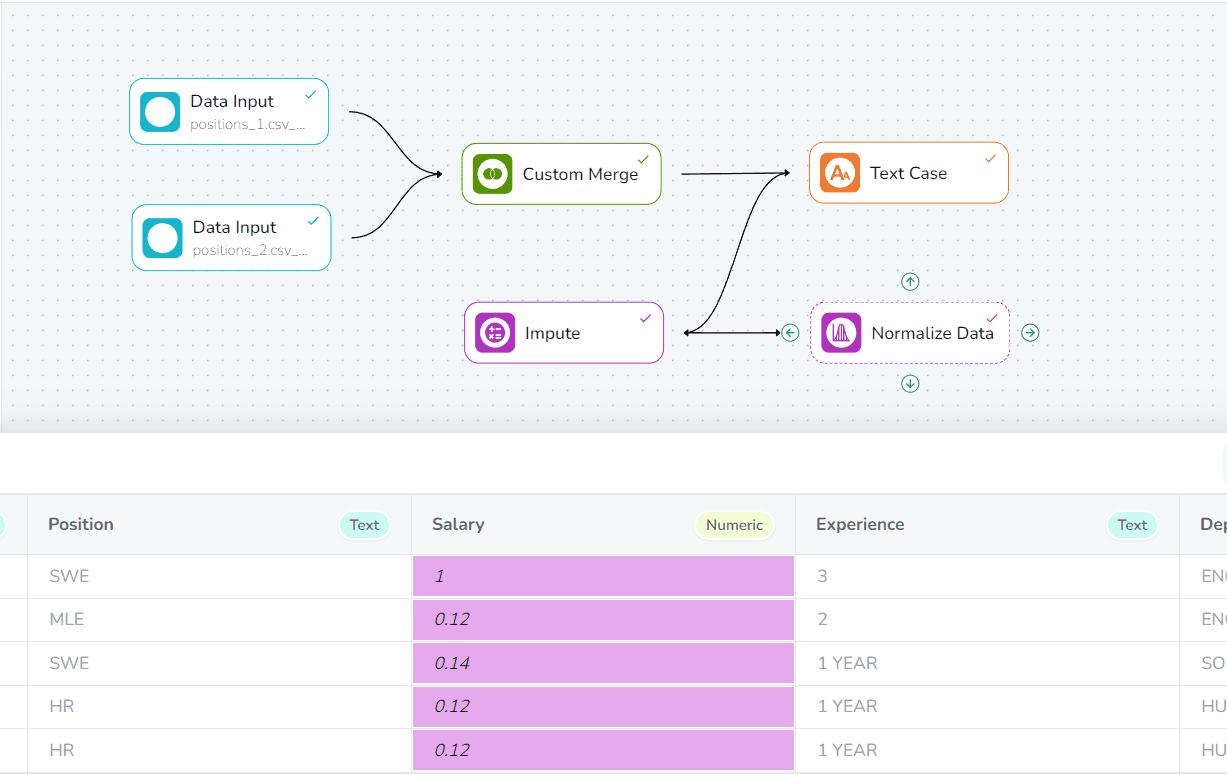1227x775 pixels.
Task: Select the Data Input icon for positions_2.csv
Action: (x=162, y=237)
